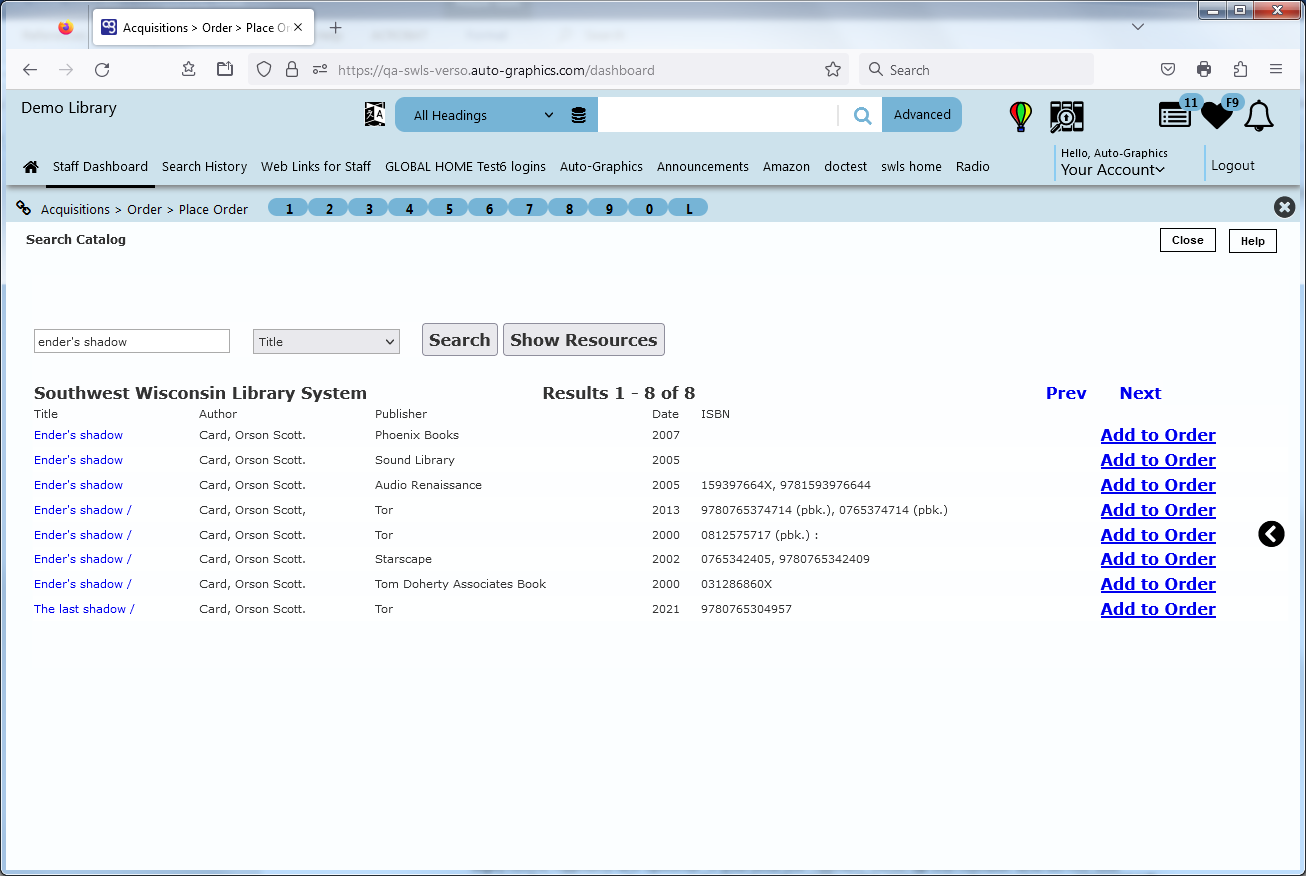The height and width of the screenshot is (876, 1306).
Task: Print the page via printer icon
Action: (1204, 69)
